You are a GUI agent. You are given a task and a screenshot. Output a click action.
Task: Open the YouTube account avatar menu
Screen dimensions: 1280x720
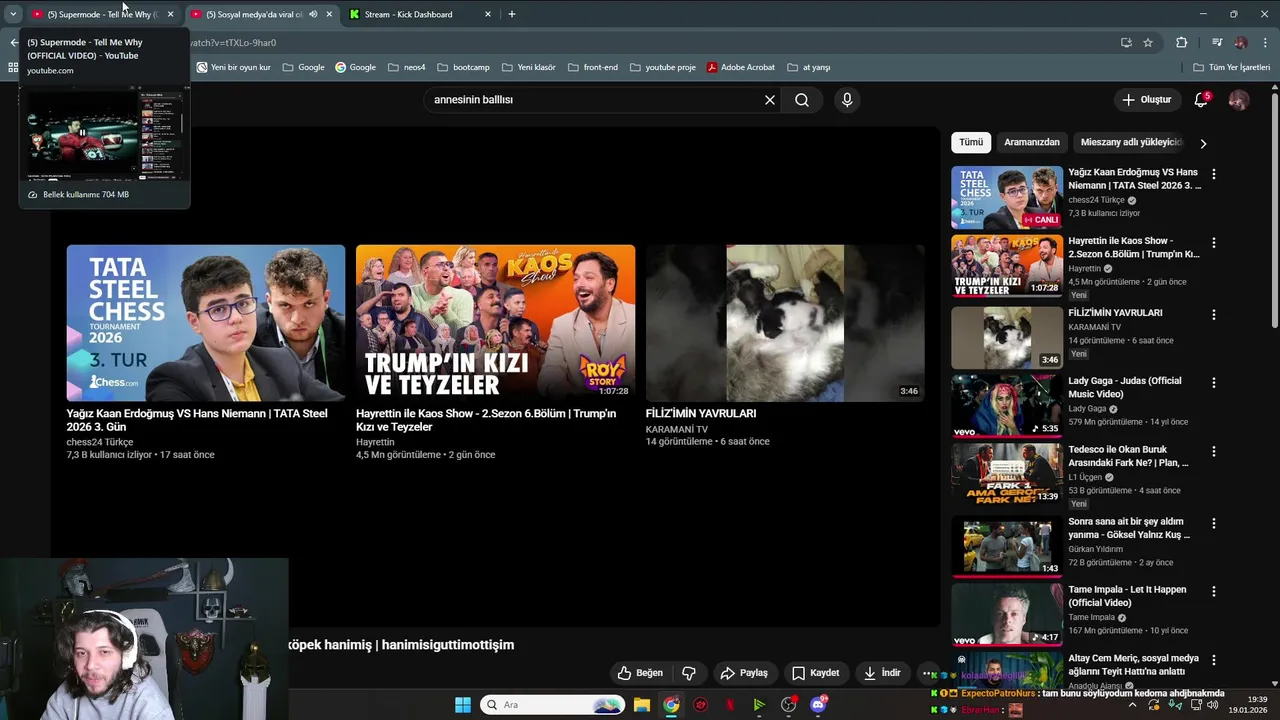tap(1238, 100)
